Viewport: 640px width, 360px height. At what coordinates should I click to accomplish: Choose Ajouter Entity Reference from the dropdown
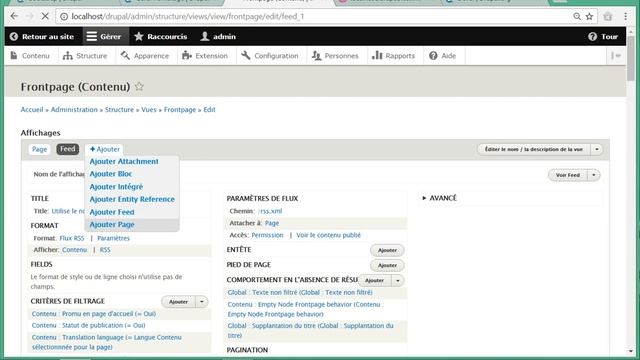[x=132, y=199]
